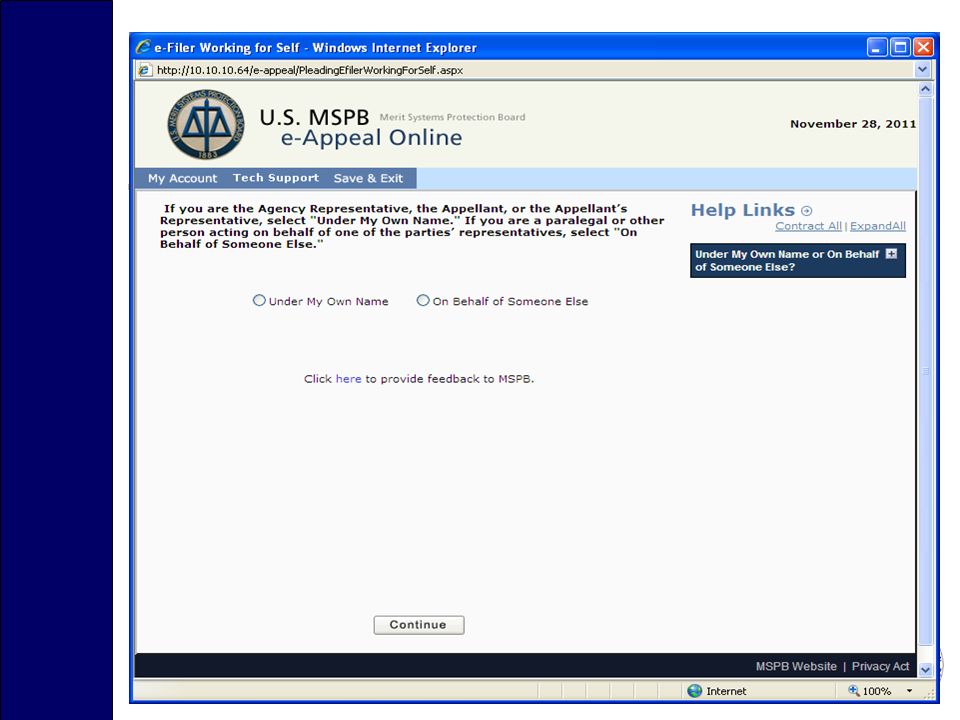Click the e-Appeal Online heading
The width and height of the screenshot is (960, 720).
pos(371,138)
